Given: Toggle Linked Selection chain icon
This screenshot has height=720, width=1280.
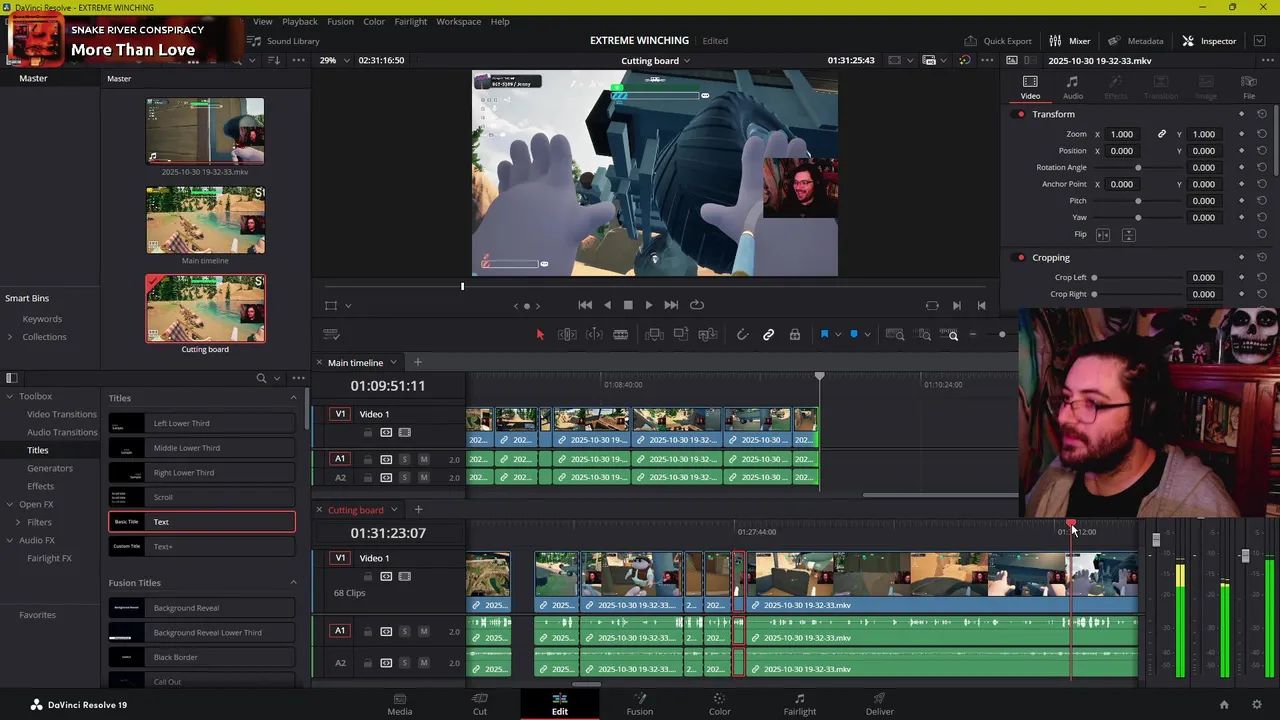Looking at the screenshot, I should click(768, 335).
